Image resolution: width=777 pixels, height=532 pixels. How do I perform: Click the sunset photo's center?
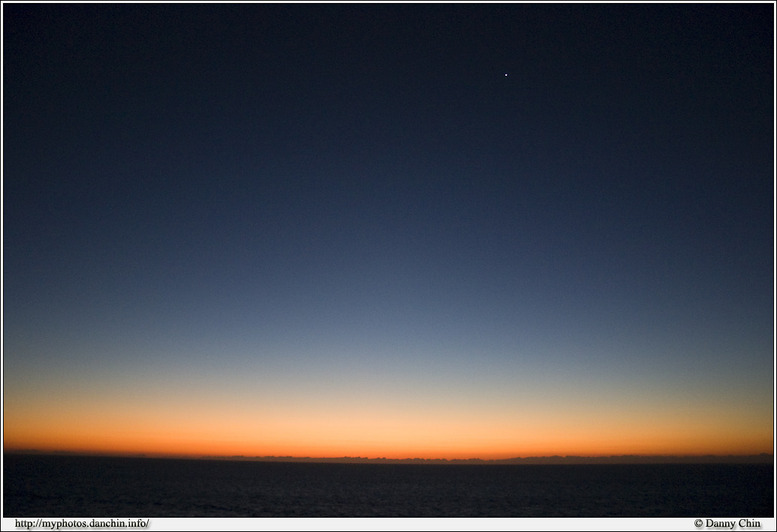(388, 260)
